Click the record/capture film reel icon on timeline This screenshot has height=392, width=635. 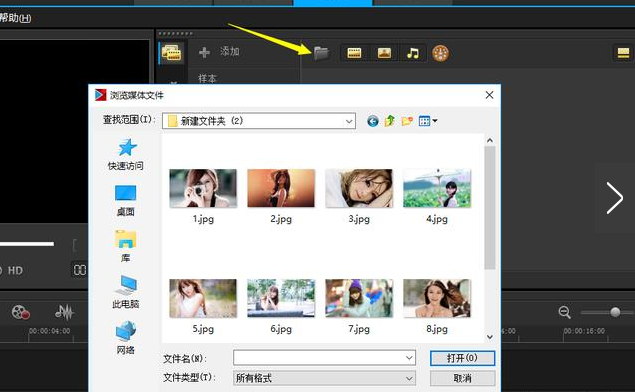(x=20, y=312)
